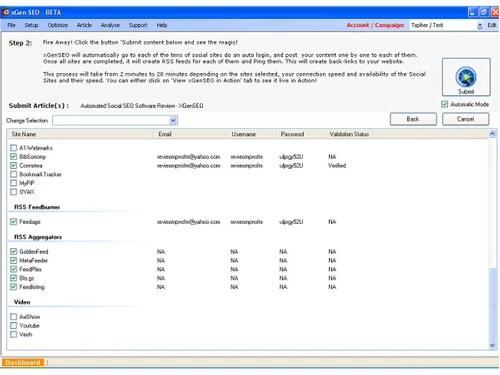Open the Help menu
The image size is (500, 375).
[x=162, y=25]
